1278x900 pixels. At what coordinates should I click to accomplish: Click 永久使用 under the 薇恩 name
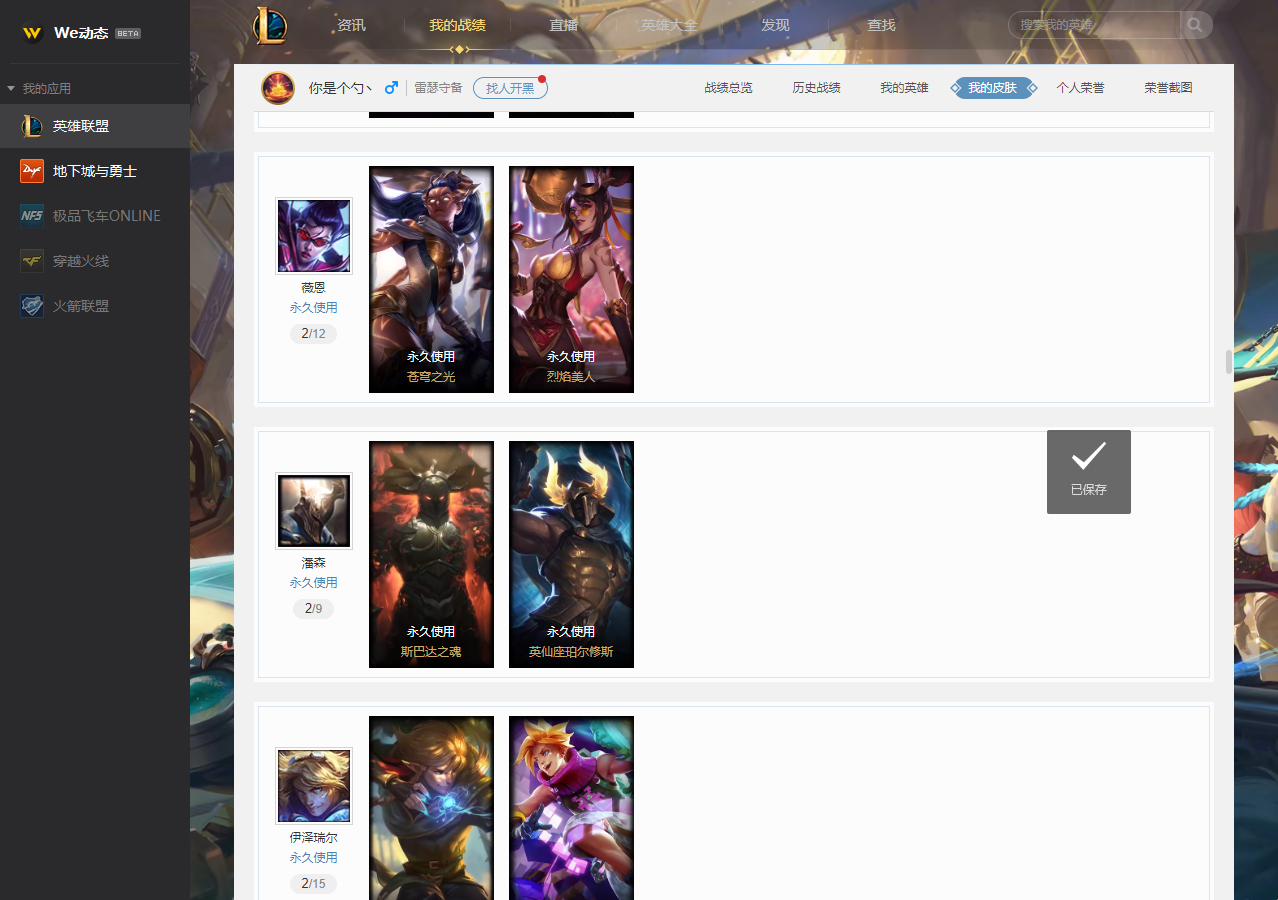[314, 308]
